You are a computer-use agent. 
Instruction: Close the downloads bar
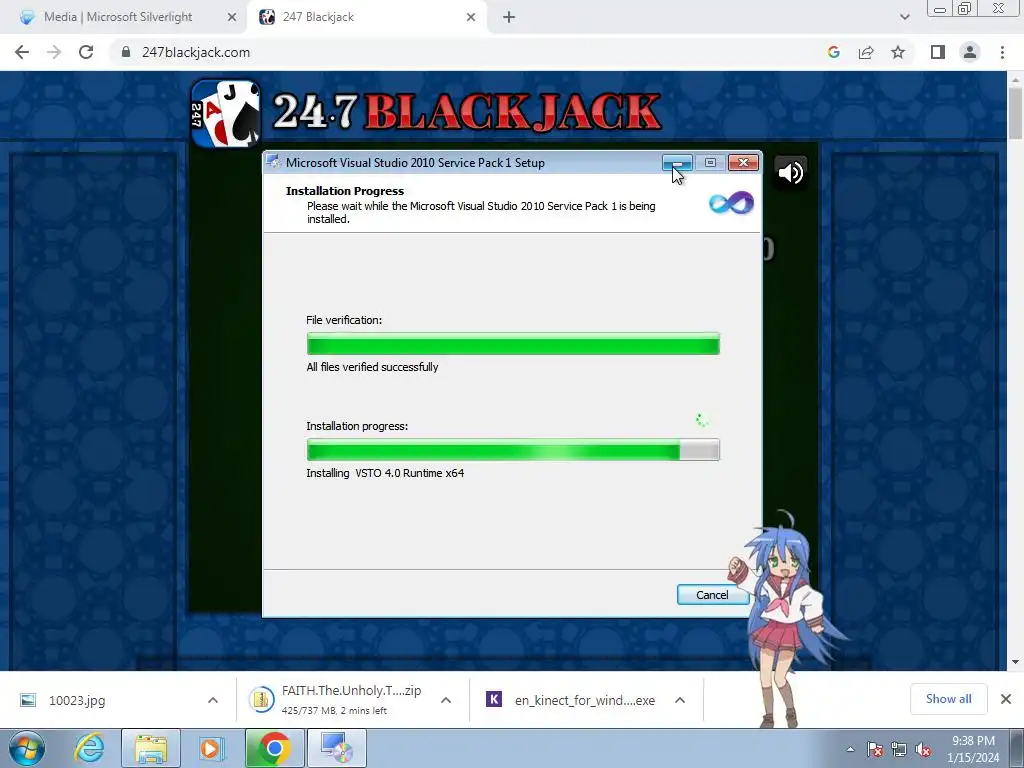coord(1006,699)
